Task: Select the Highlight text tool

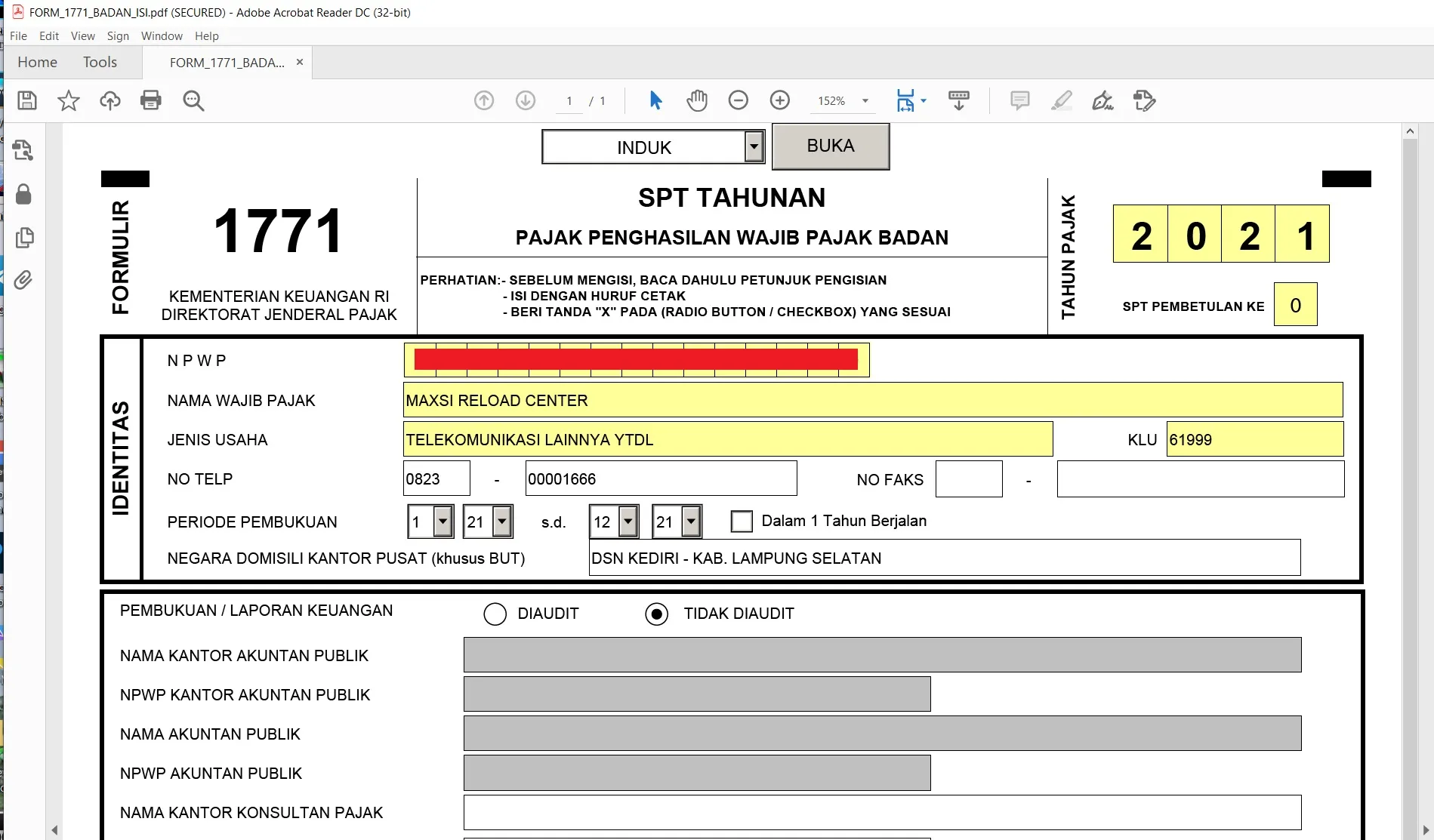Action: point(1062,100)
